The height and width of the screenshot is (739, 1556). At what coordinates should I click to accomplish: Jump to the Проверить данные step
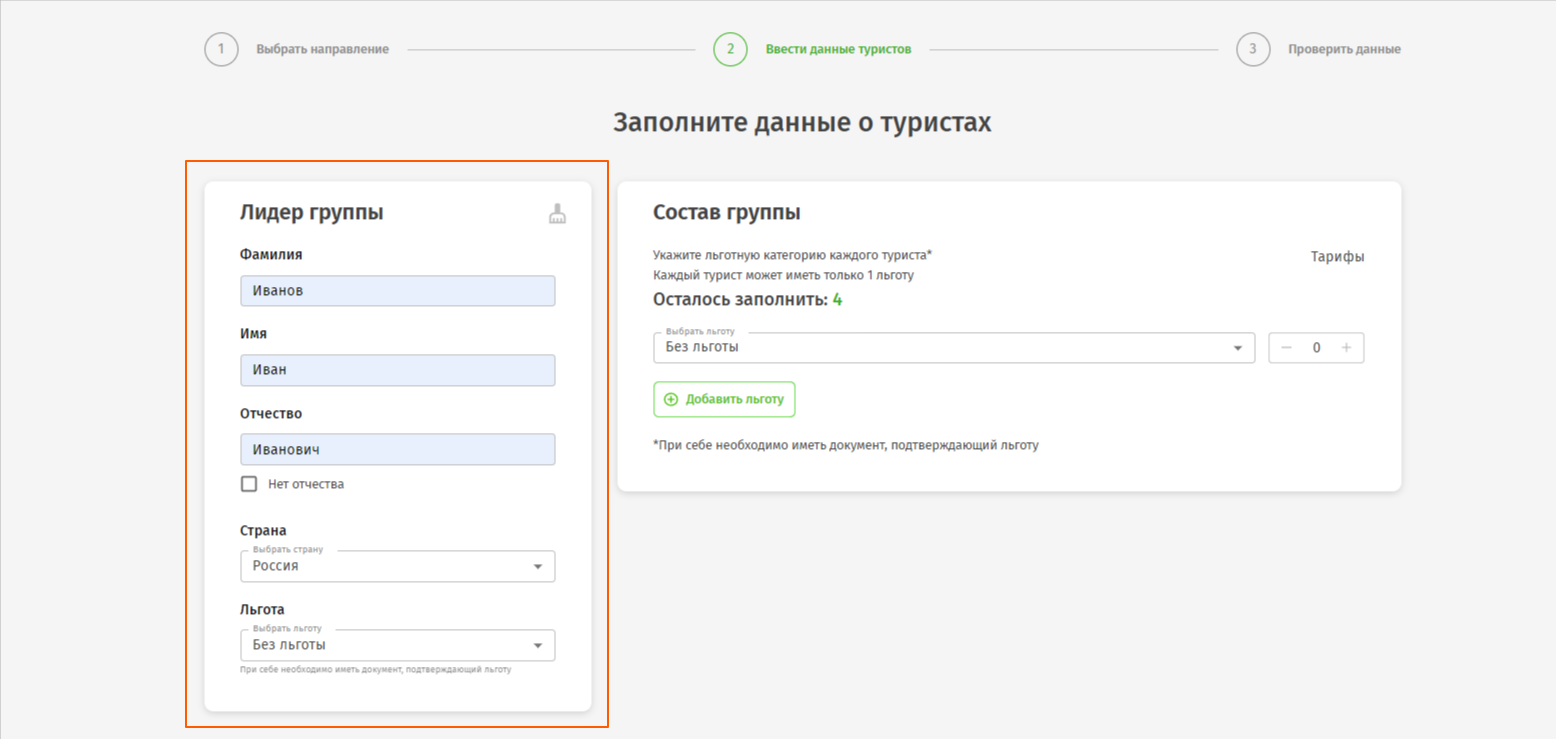pyautogui.click(x=1344, y=49)
